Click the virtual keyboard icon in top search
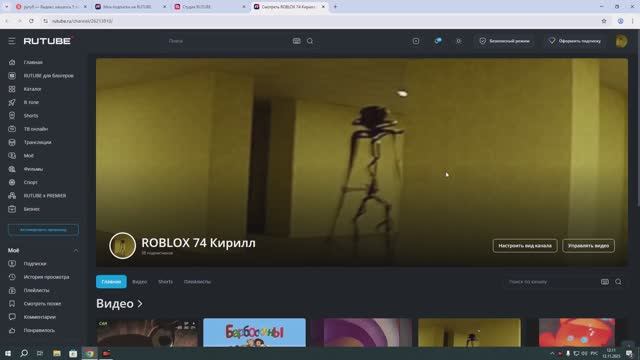This screenshot has height=360, width=640. [297, 41]
